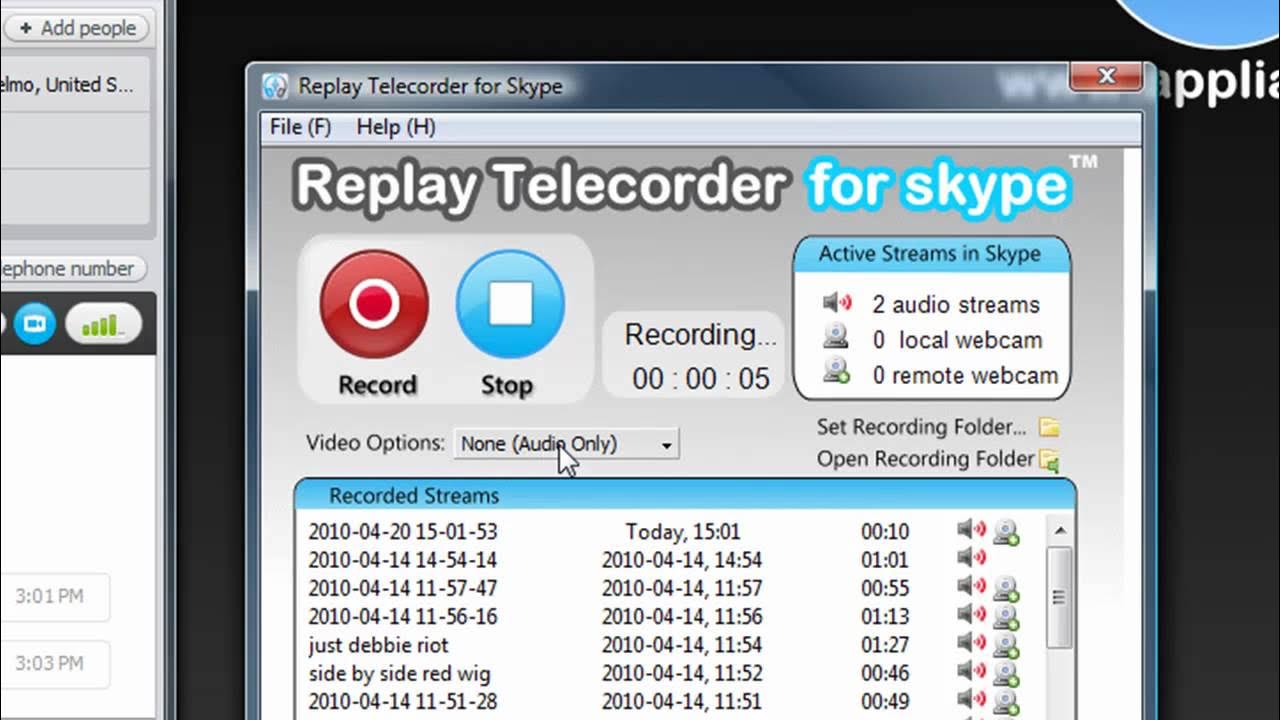Click webcam icon of 'just debbie riot' row
The width and height of the screenshot is (1280, 720).
(1006, 646)
